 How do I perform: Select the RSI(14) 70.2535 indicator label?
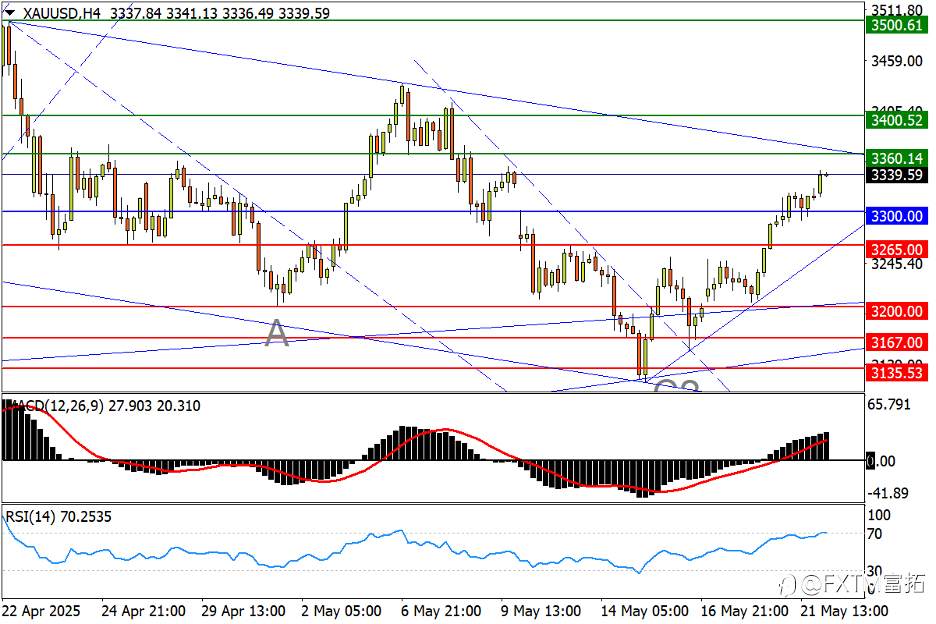58,517
